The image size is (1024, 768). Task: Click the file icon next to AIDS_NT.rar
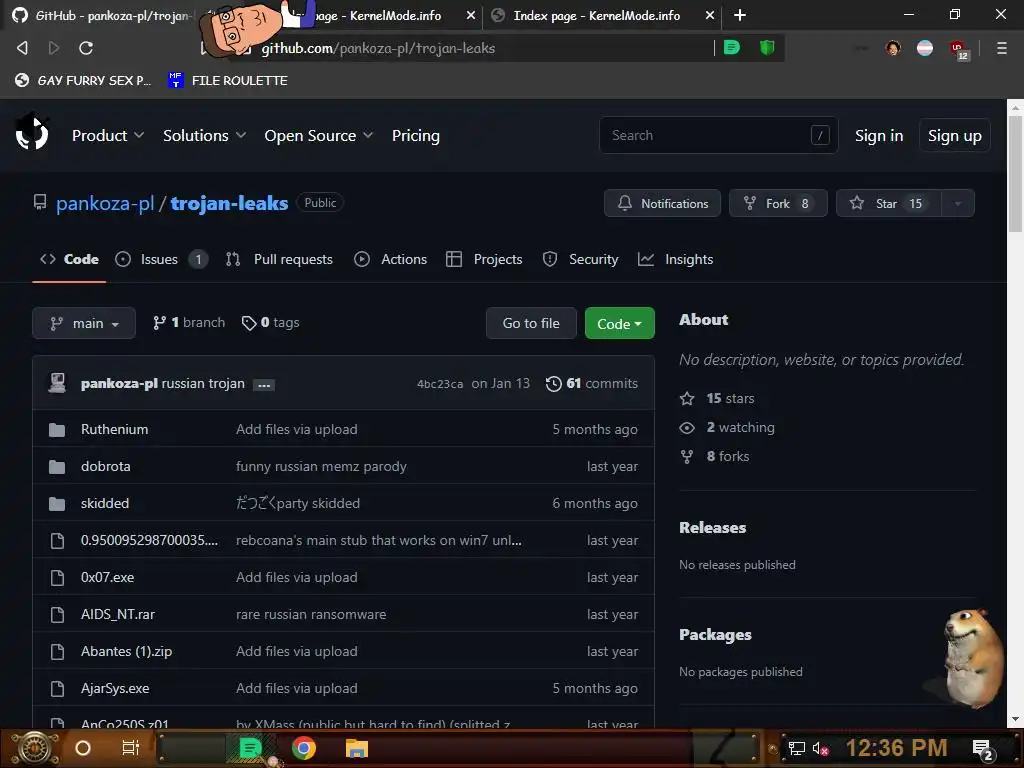coord(57,615)
